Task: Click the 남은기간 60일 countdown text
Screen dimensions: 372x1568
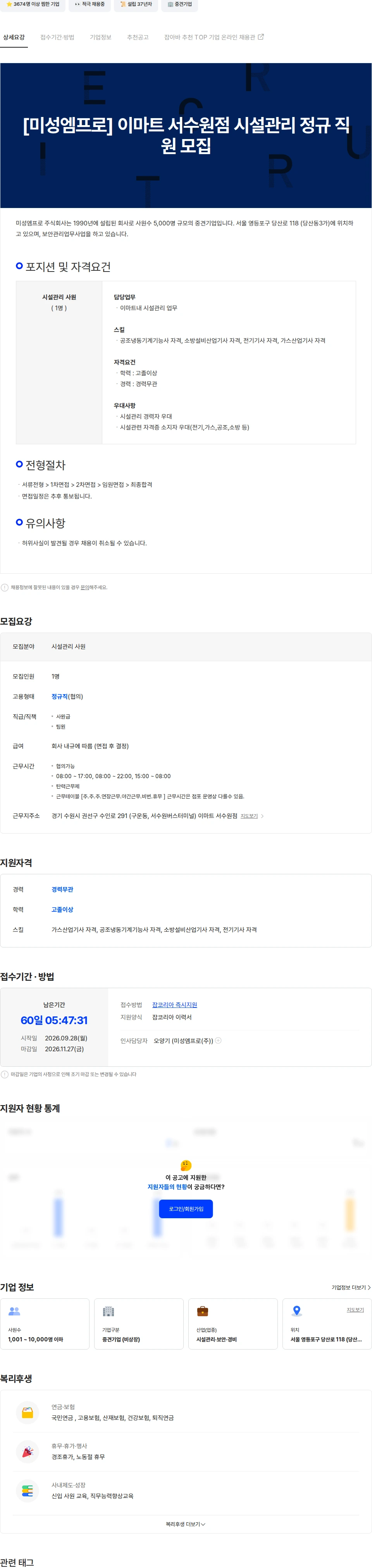Action: [x=54, y=1020]
